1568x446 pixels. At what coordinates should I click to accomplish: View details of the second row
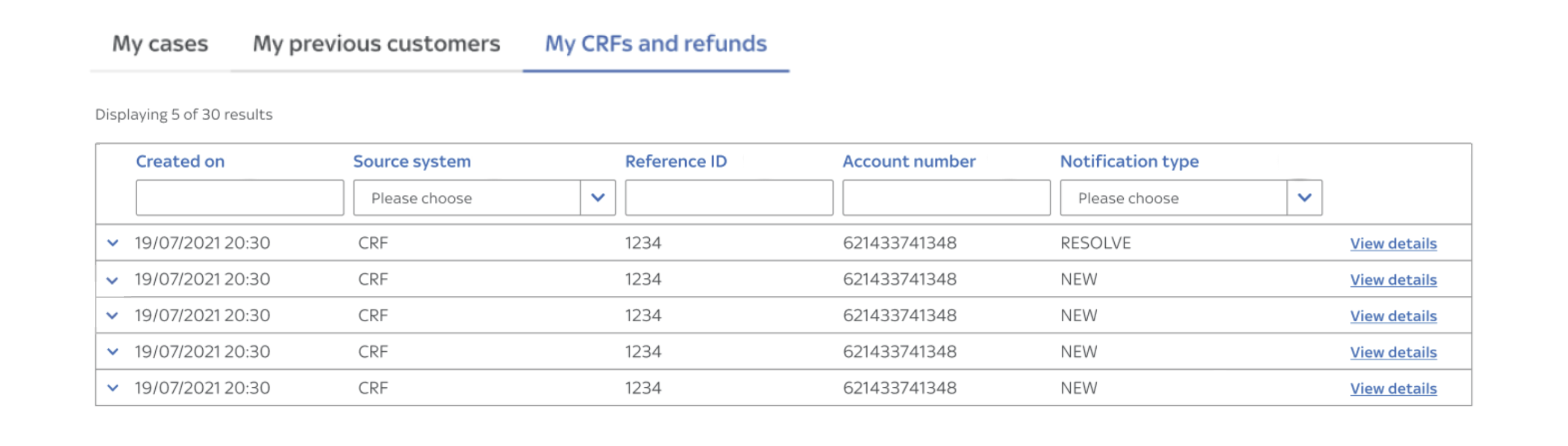tap(1393, 280)
